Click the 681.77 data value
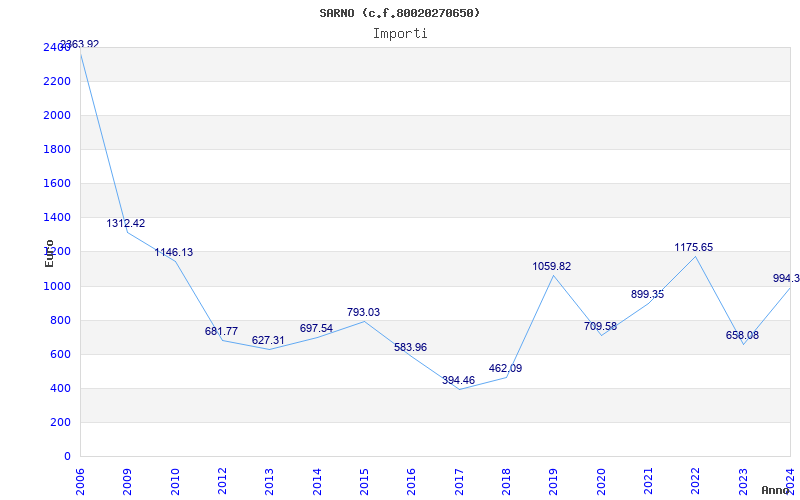This screenshot has height=500, width=800. tap(221, 332)
